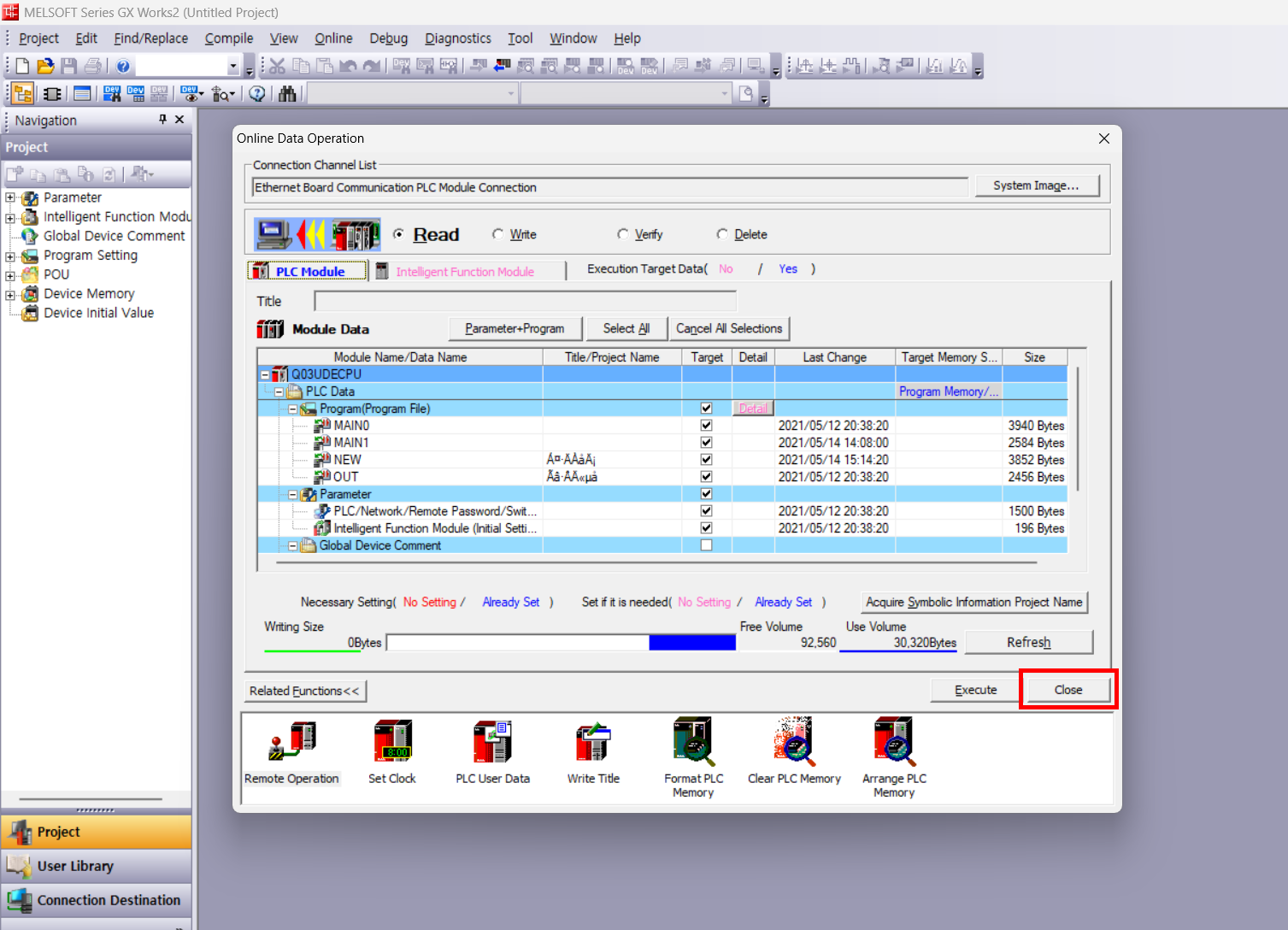
Task: Uncheck the MAIN1 target checkbox
Action: tap(706, 442)
